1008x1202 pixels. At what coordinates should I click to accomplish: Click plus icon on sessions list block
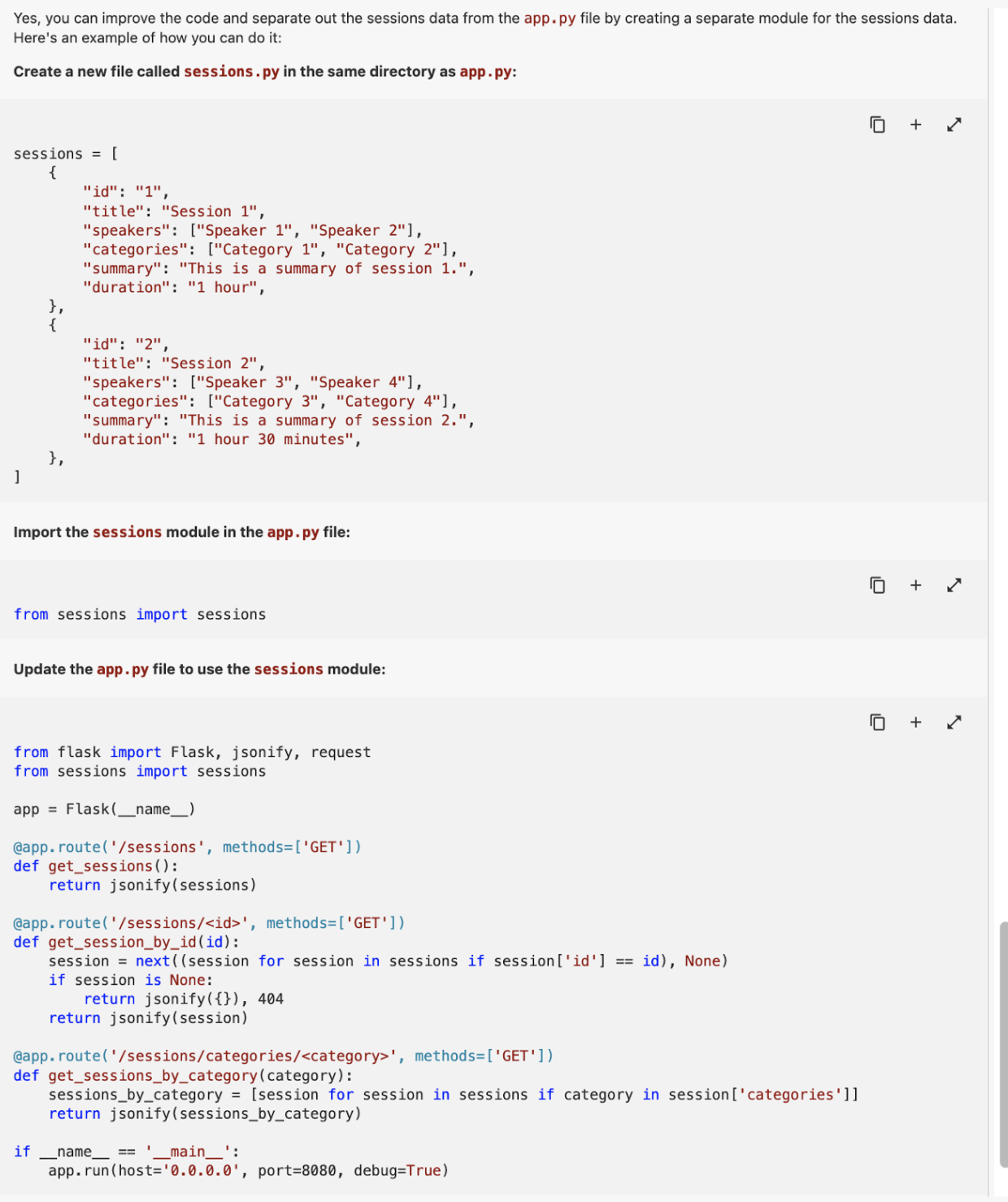click(x=915, y=124)
